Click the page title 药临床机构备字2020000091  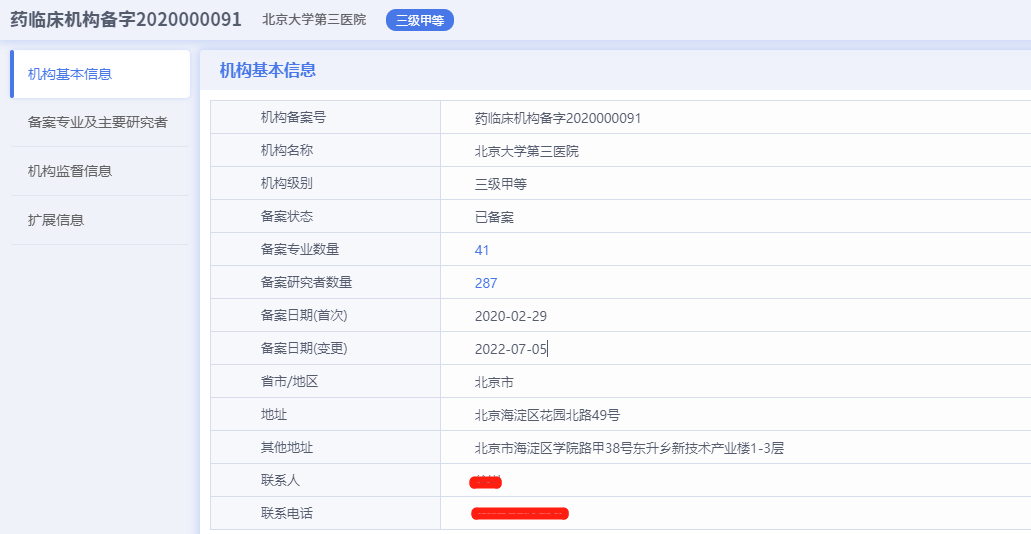(x=126, y=19)
